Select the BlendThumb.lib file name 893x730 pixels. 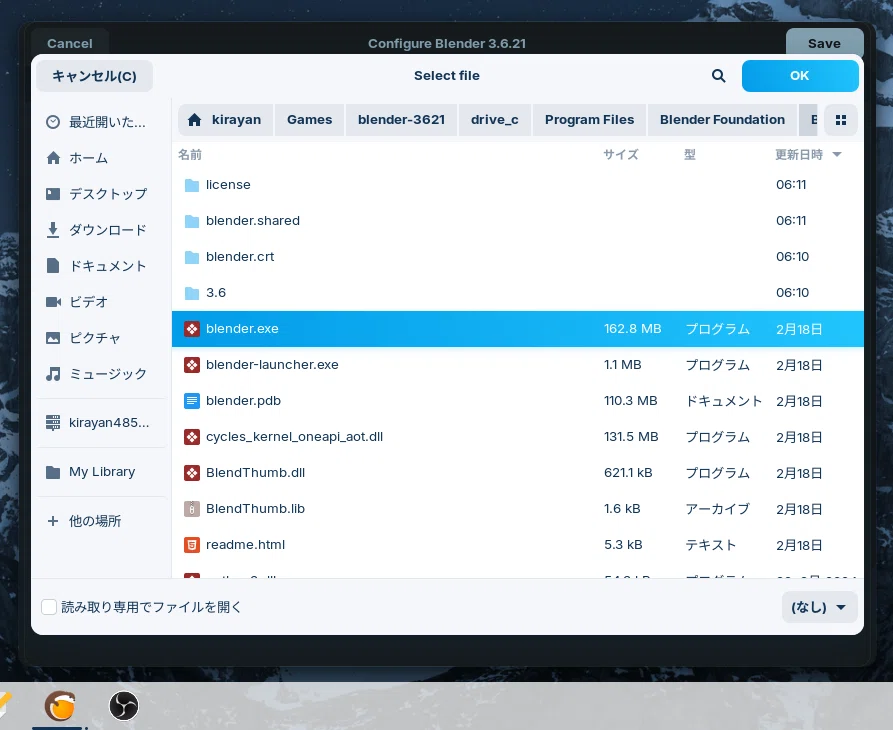[255, 508]
